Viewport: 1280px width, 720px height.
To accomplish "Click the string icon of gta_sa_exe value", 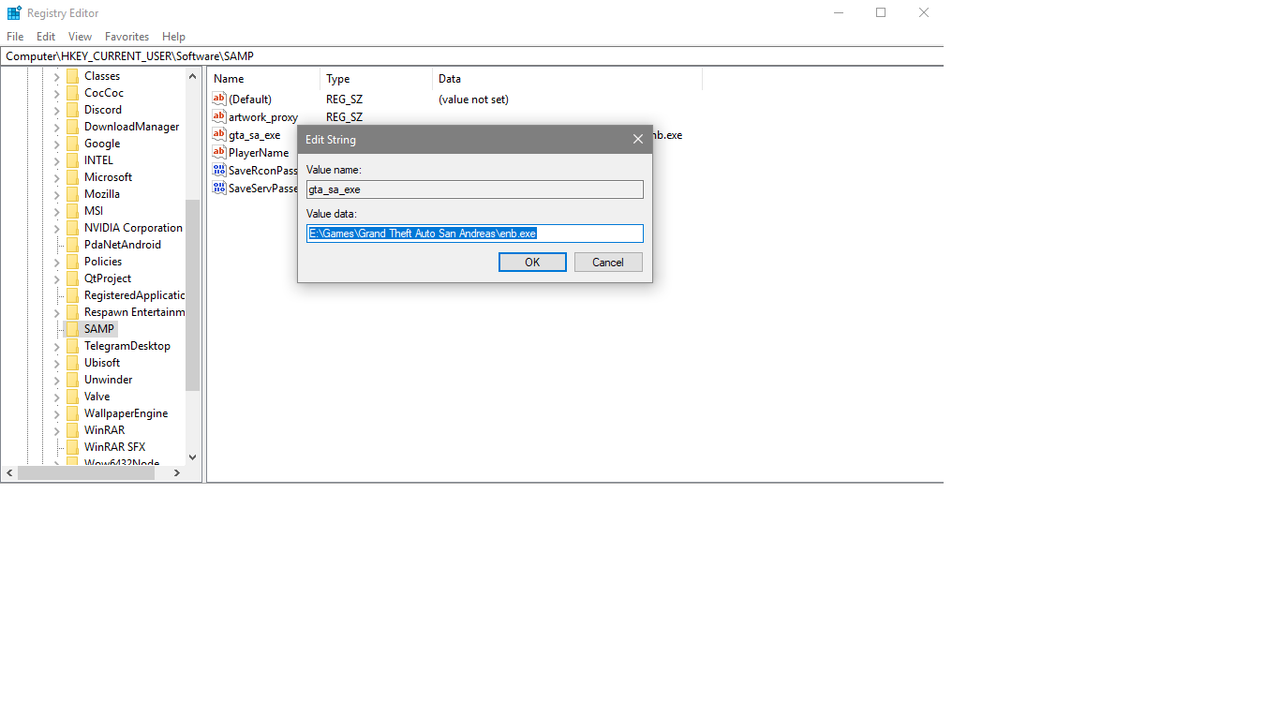I will pos(219,134).
